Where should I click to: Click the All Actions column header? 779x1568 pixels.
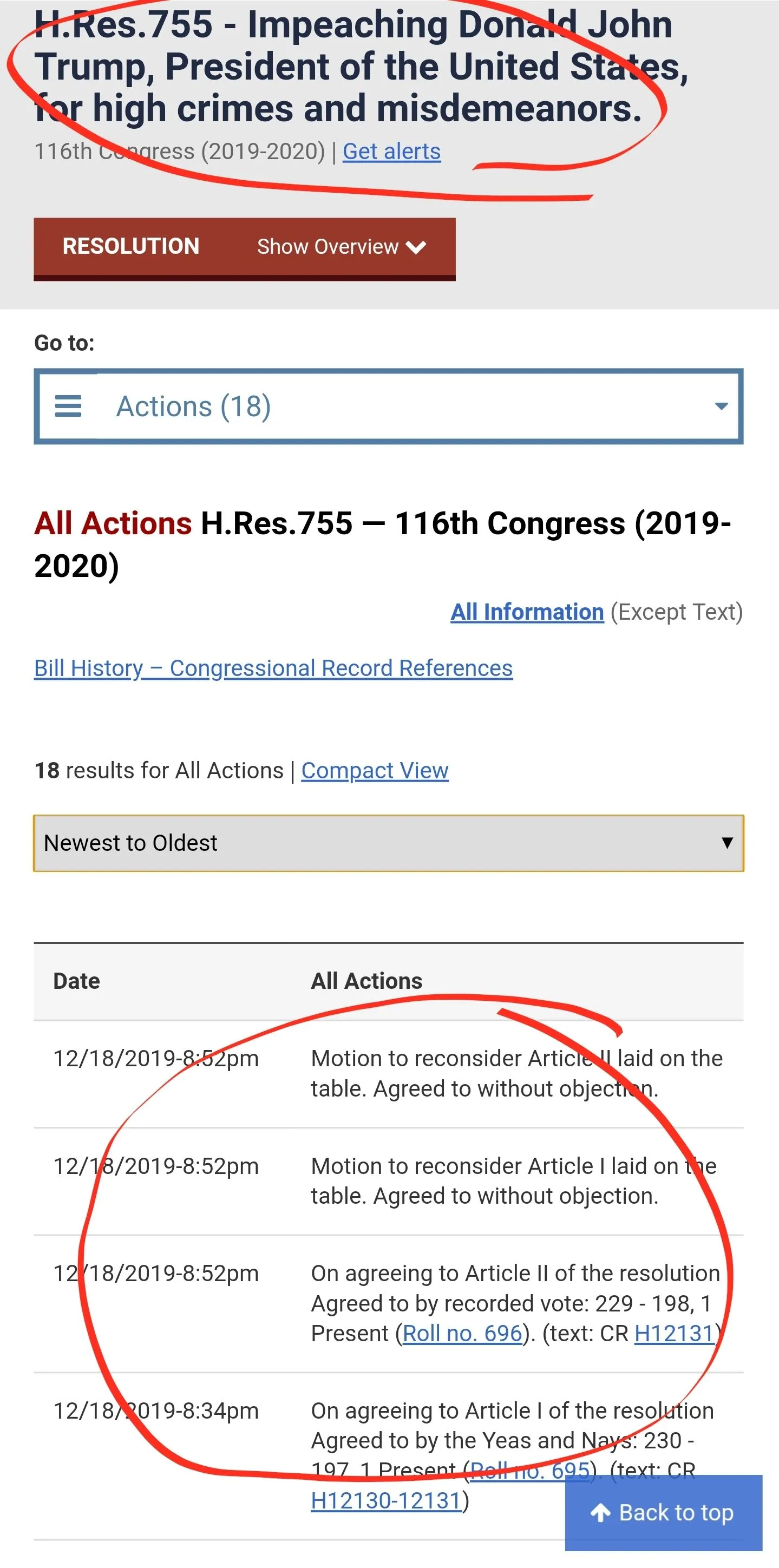(366, 981)
